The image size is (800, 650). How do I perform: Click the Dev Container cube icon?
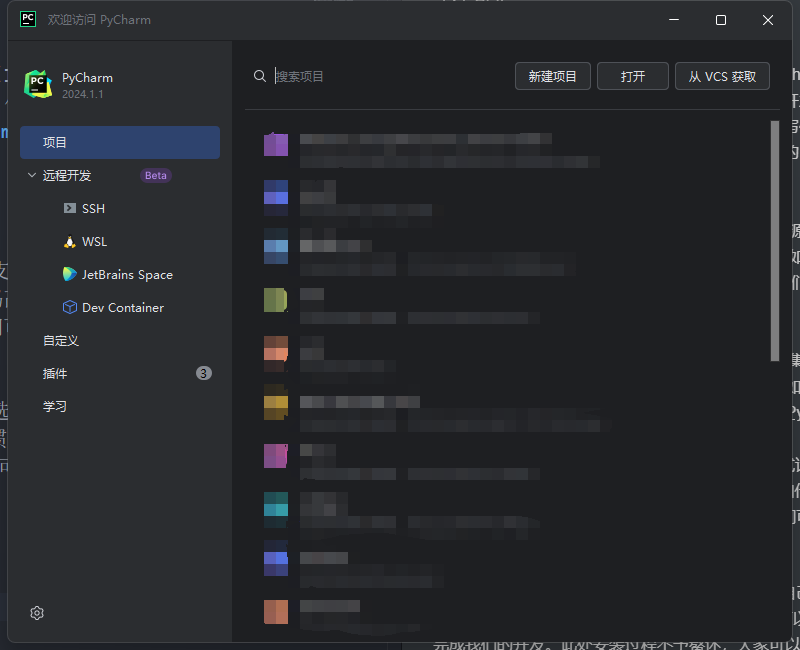point(69,307)
